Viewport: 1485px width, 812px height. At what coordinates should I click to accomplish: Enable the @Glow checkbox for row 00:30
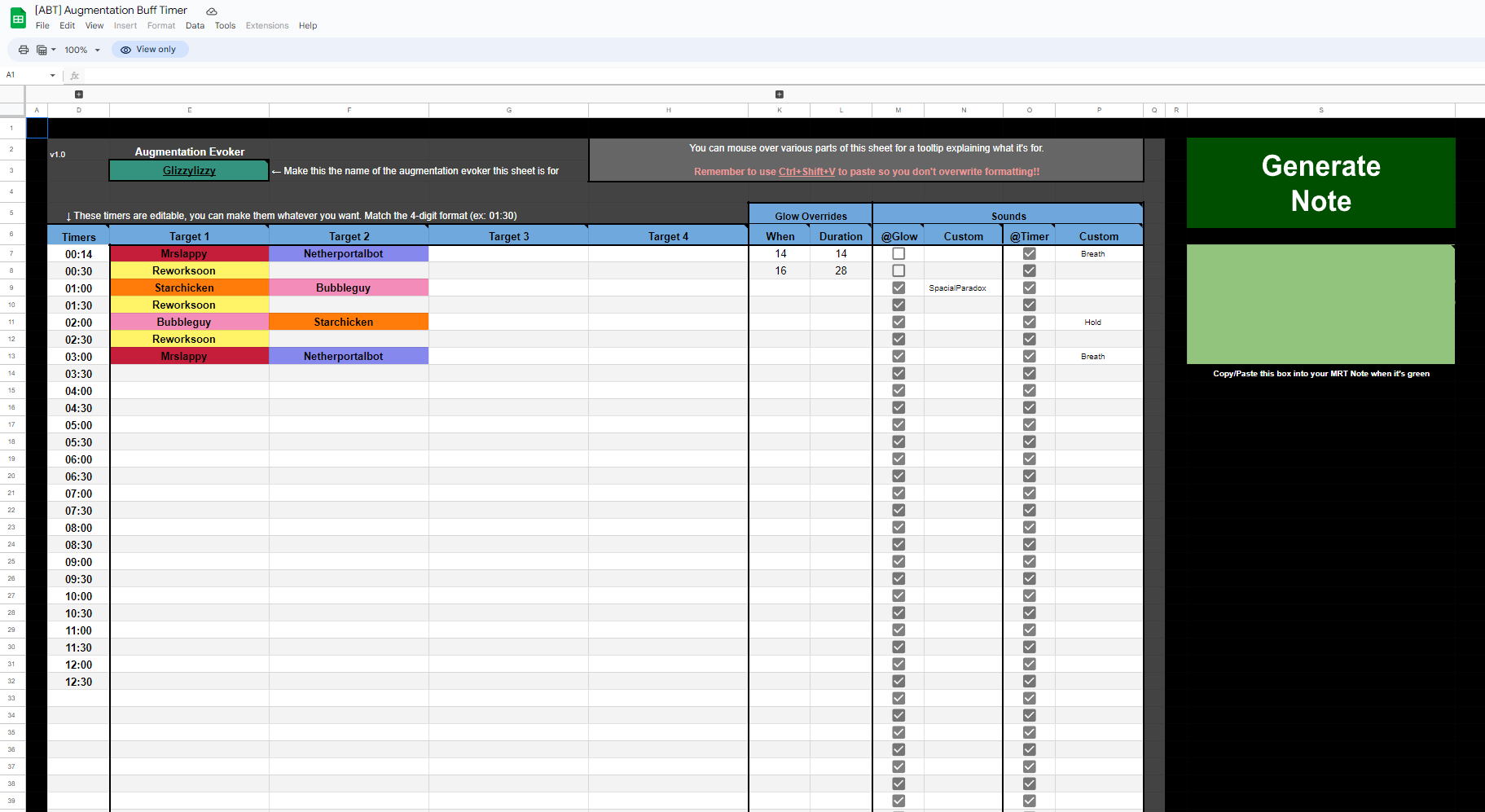[x=898, y=270]
